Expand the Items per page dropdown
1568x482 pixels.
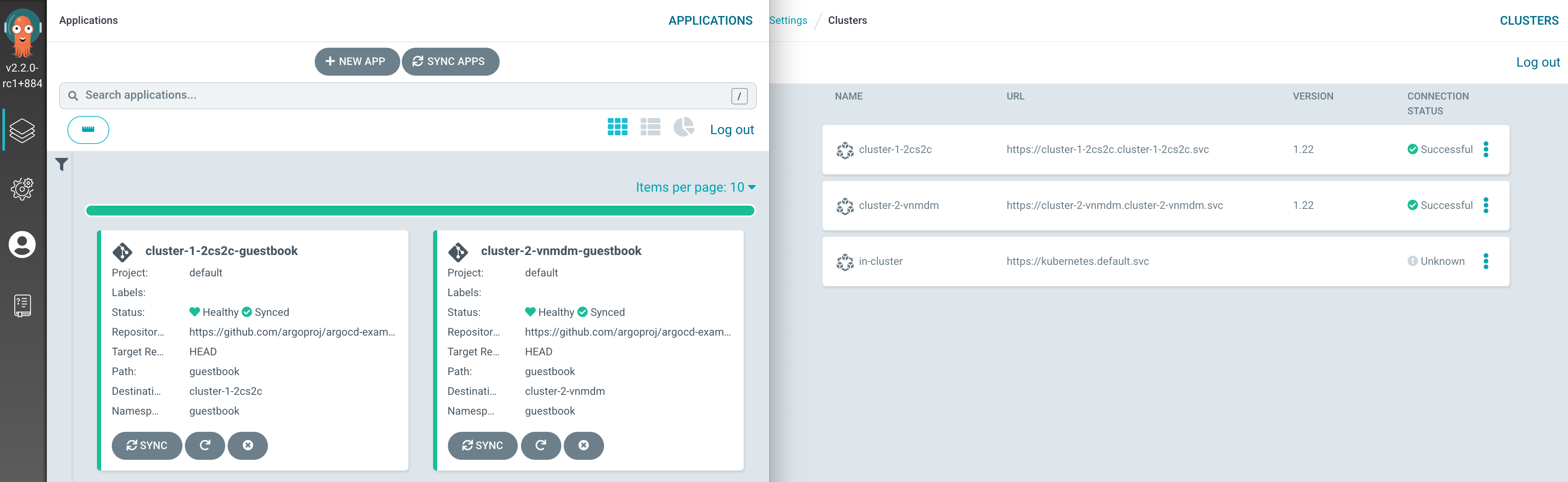click(x=695, y=187)
